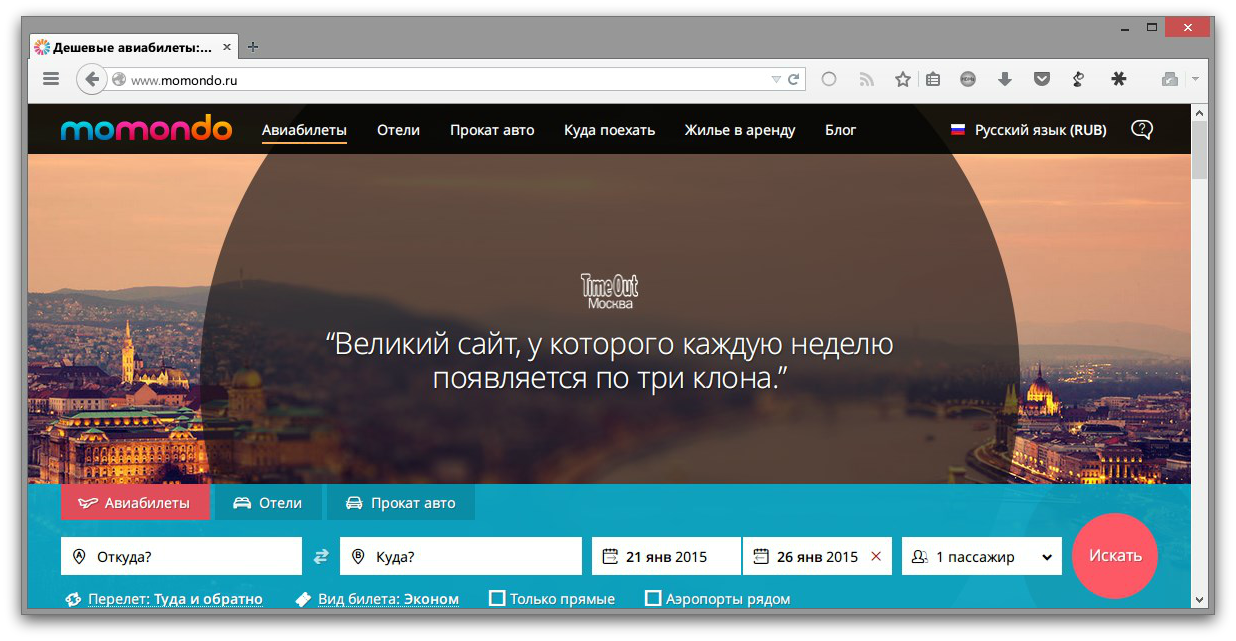Select the Прокат авто search tab
The height and width of the screenshot is (641, 1236).
pyautogui.click(x=401, y=503)
